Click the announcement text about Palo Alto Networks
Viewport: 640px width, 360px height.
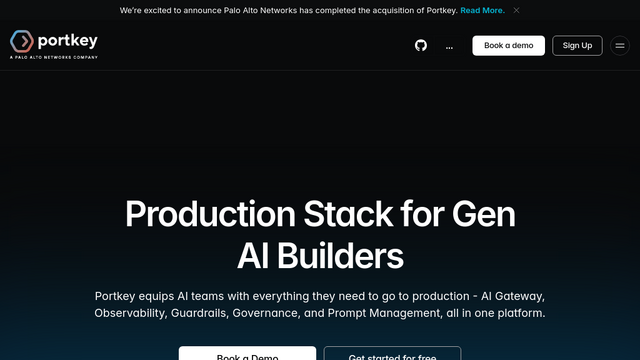pyautogui.click(x=289, y=11)
